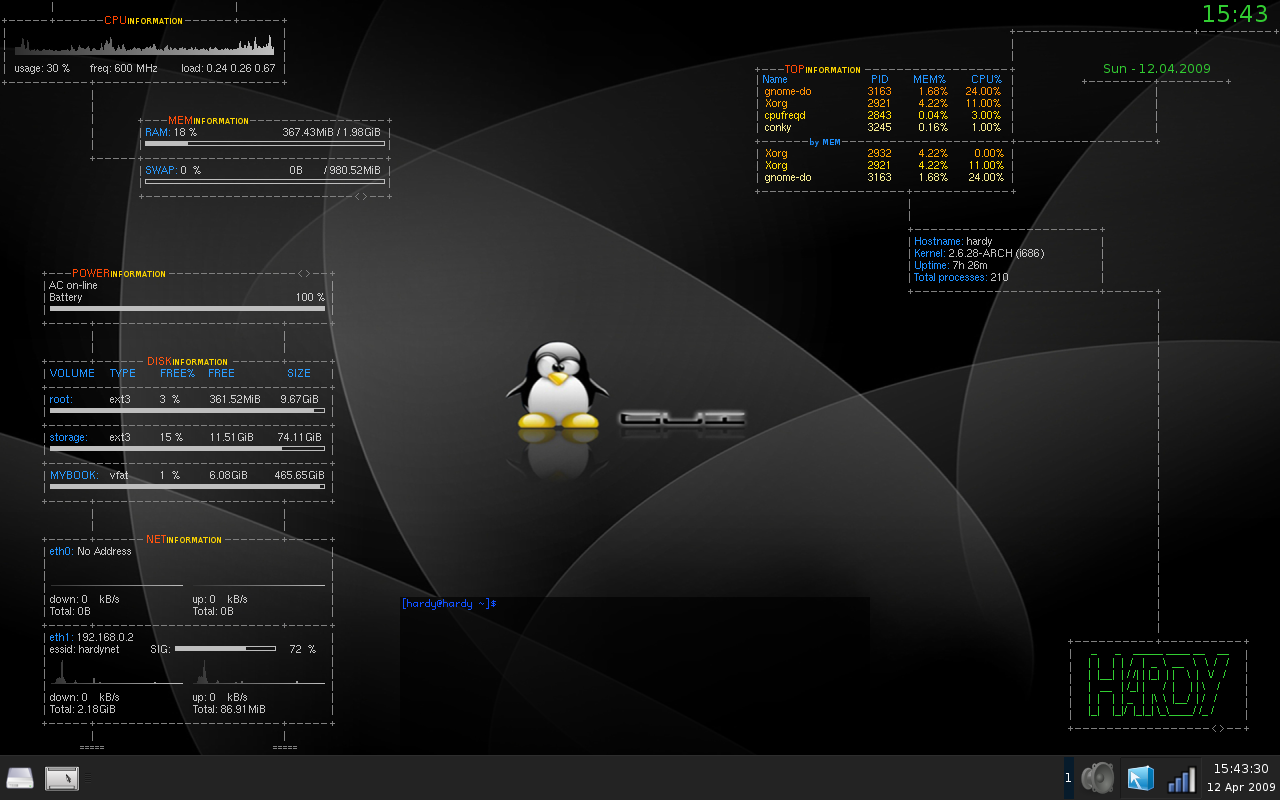Click the Total processes: 210 line
This screenshot has height=800, width=1280.
tap(961, 278)
